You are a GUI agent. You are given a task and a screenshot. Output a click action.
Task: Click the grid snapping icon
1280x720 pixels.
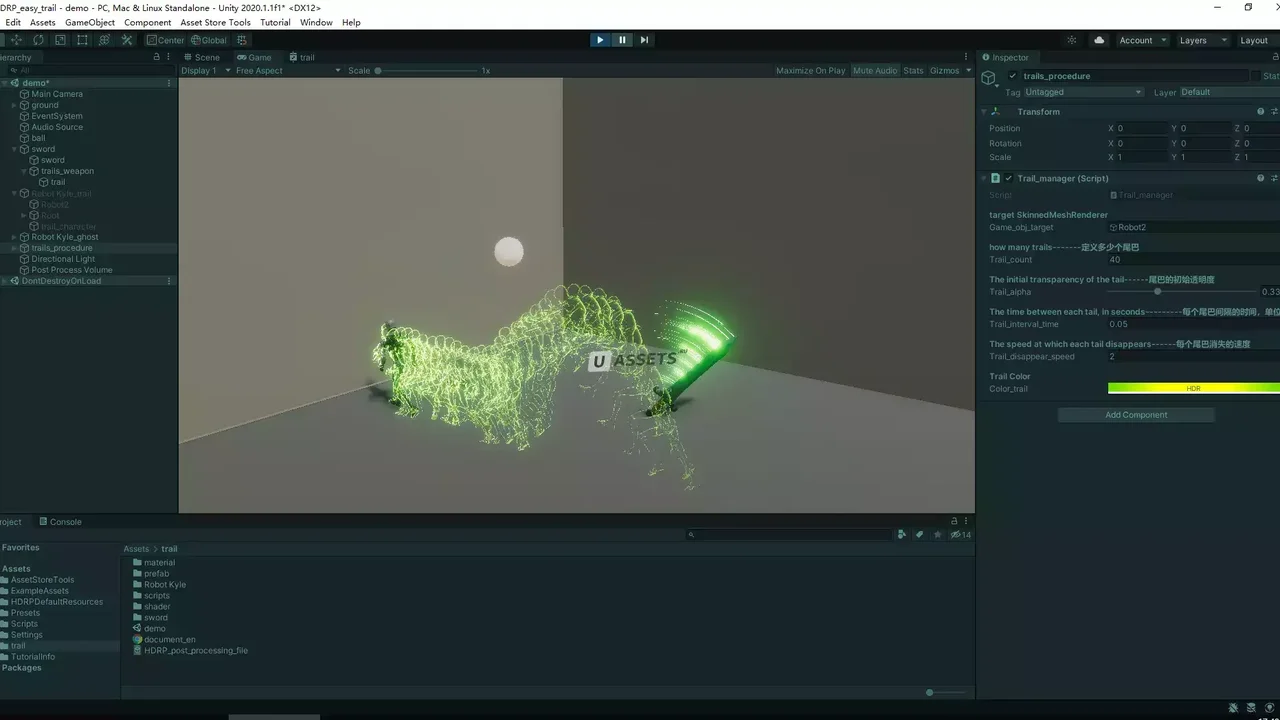tap(242, 40)
